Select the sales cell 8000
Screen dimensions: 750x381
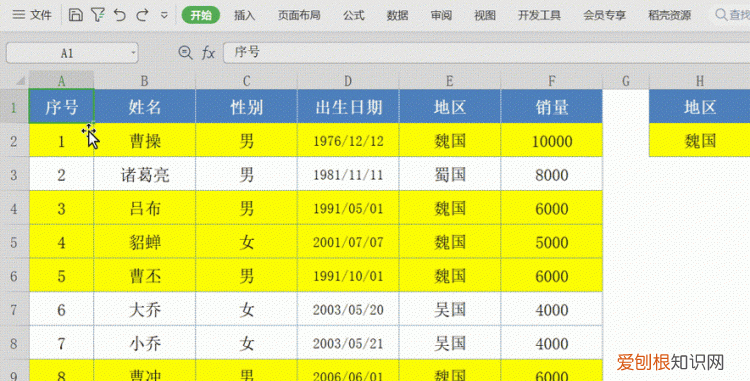[551, 174]
